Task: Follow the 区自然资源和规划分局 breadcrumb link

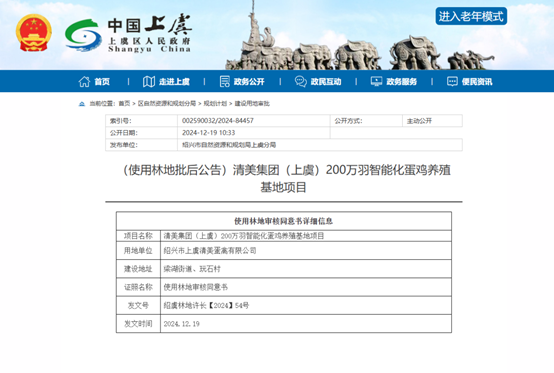Action: 167,103
